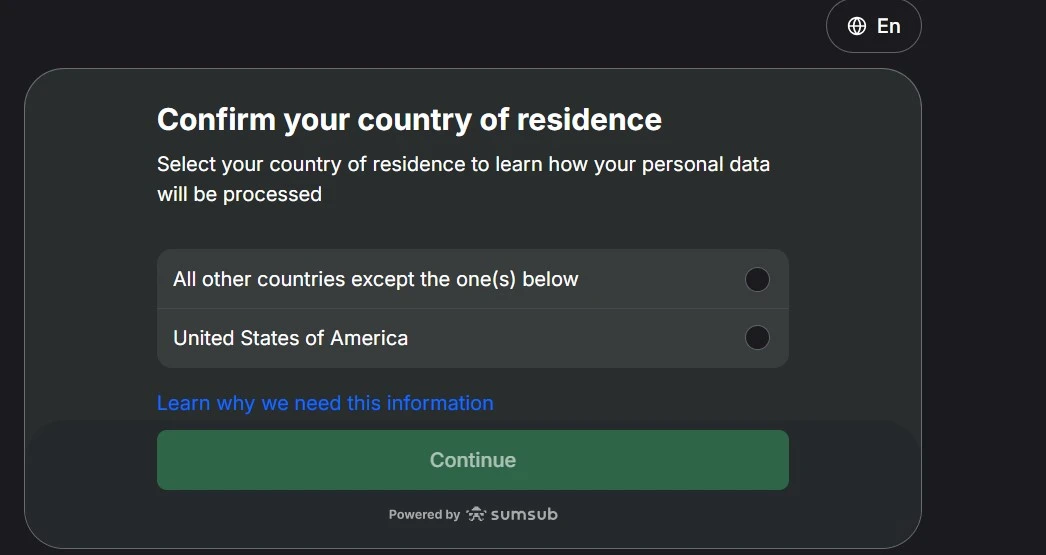
Task: Click the Sumsub logo icon in footer
Action: tap(476, 514)
